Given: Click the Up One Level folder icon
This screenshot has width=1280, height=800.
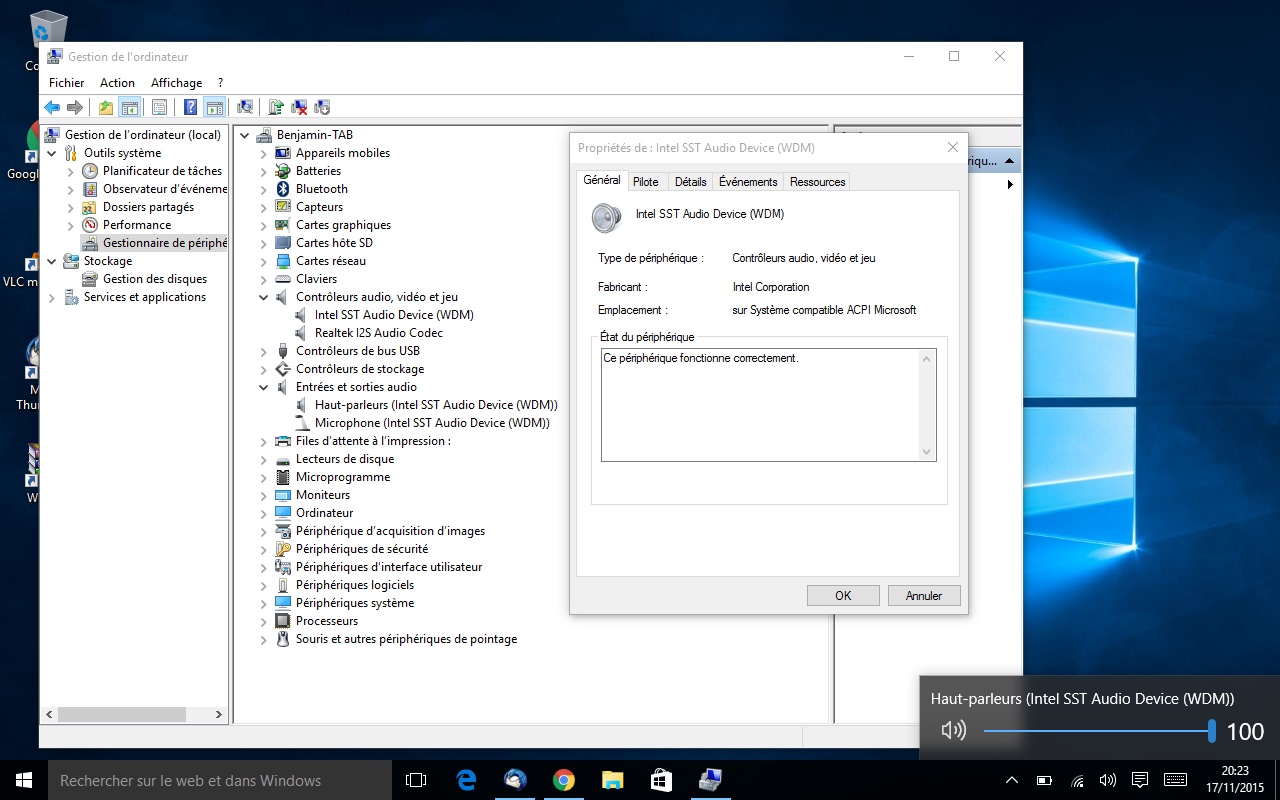Looking at the screenshot, I should [106, 108].
